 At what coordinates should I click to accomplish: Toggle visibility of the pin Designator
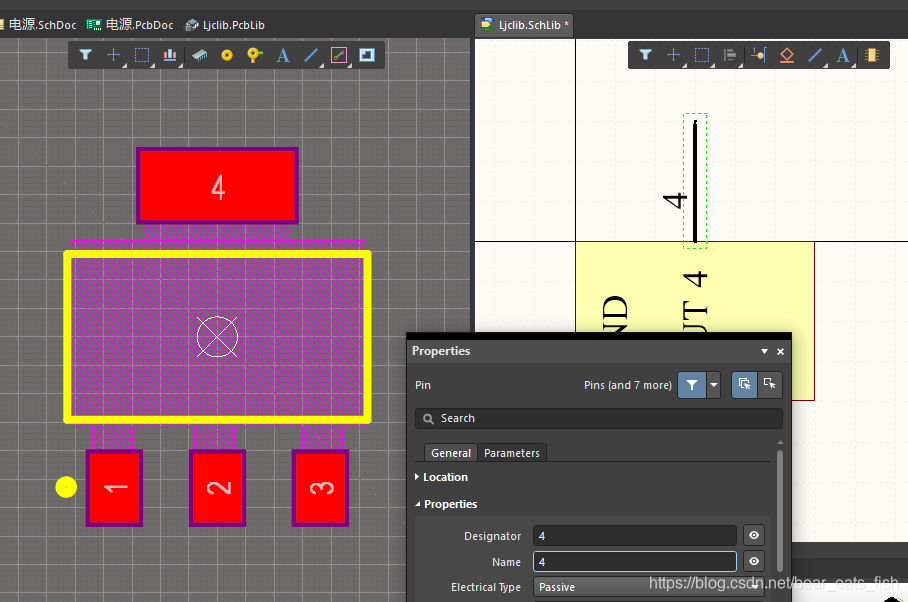point(754,536)
